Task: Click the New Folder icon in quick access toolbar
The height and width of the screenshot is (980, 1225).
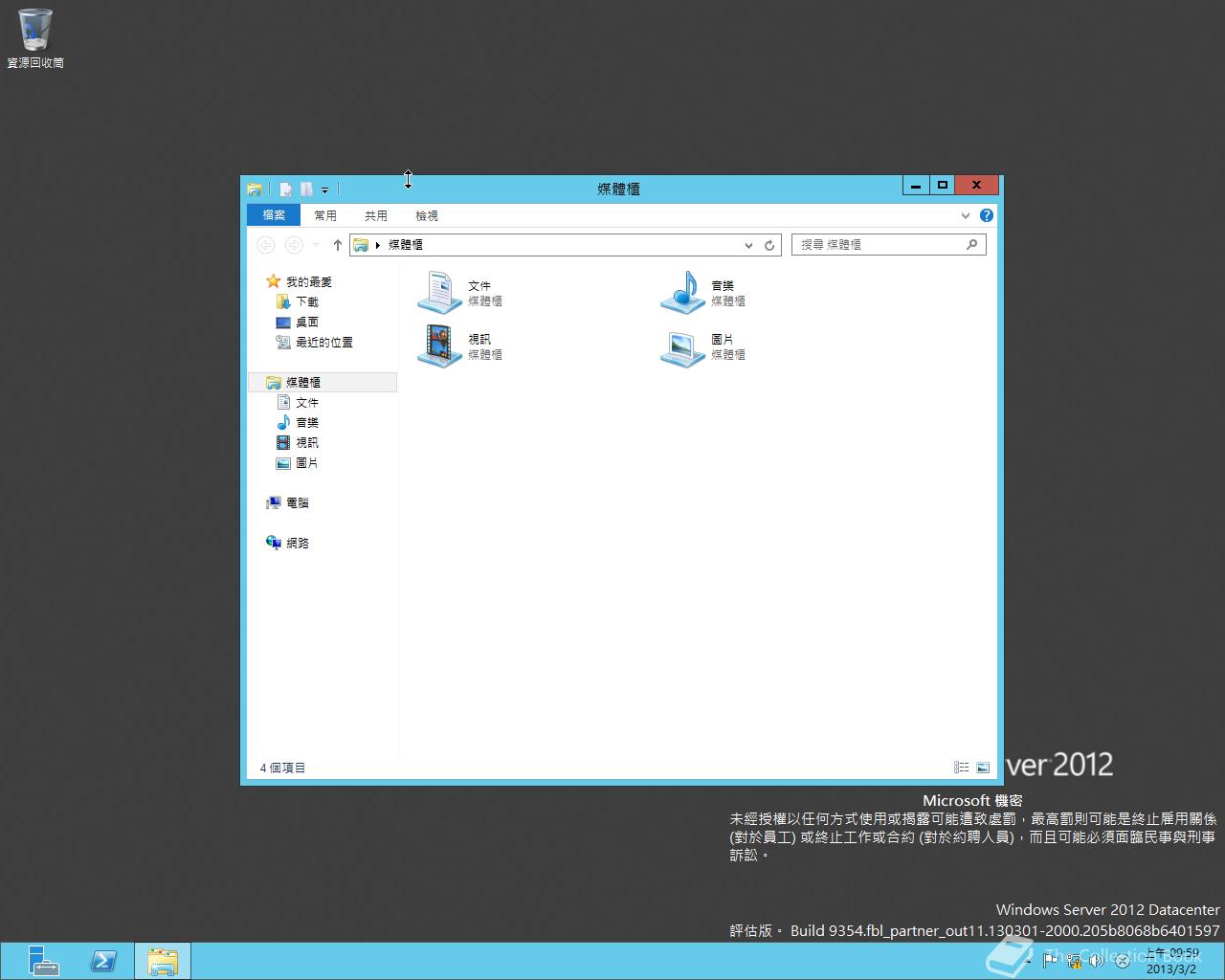Action: 306,189
